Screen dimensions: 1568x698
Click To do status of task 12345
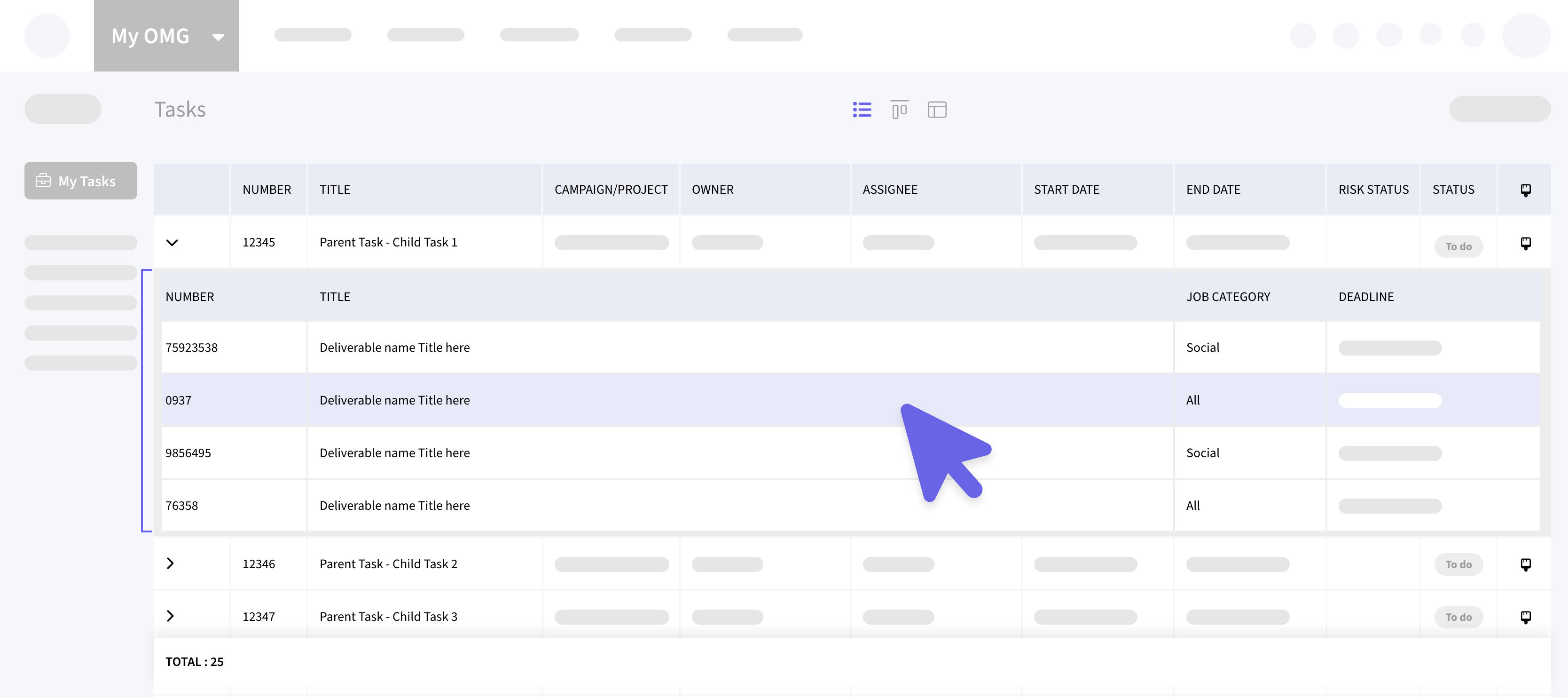click(1458, 246)
